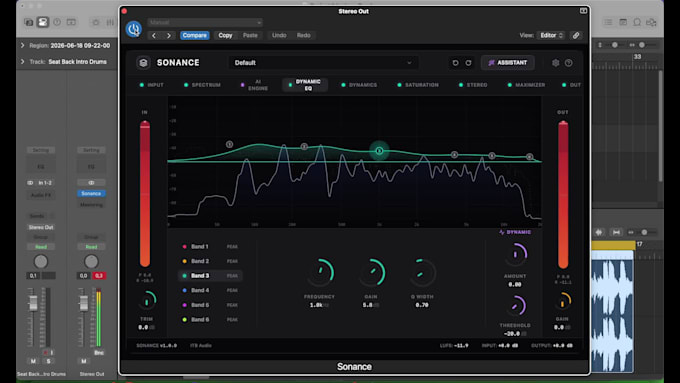
Task: Mute the Seat Back Intro Drums strip
Action: coord(33,361)
